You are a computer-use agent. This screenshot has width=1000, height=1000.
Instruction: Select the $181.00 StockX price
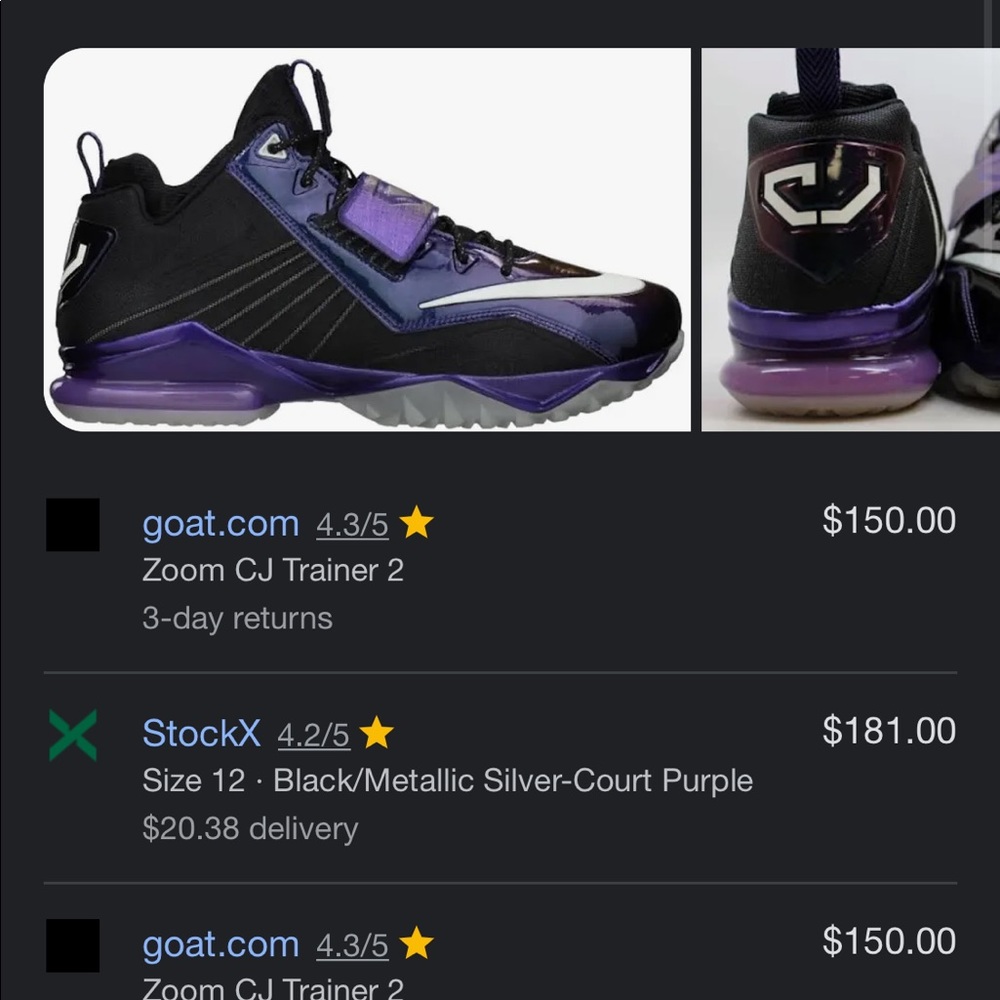pos(889,731)
